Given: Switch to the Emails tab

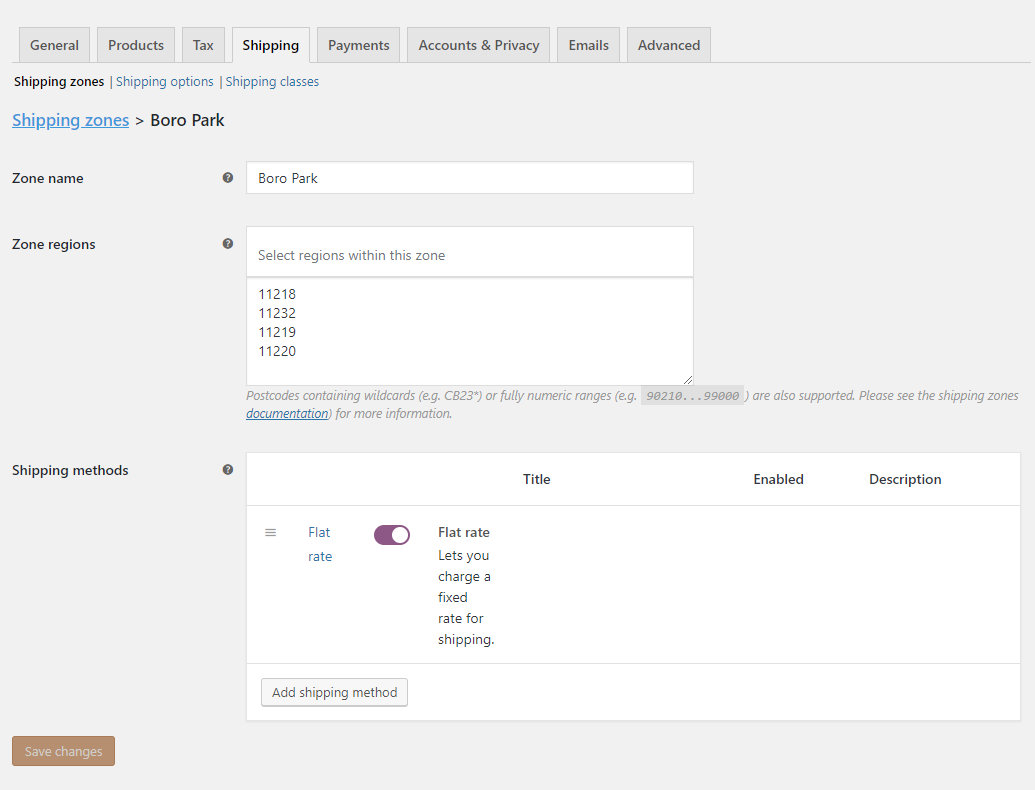Looking at the screenshot, I should 588,44.
